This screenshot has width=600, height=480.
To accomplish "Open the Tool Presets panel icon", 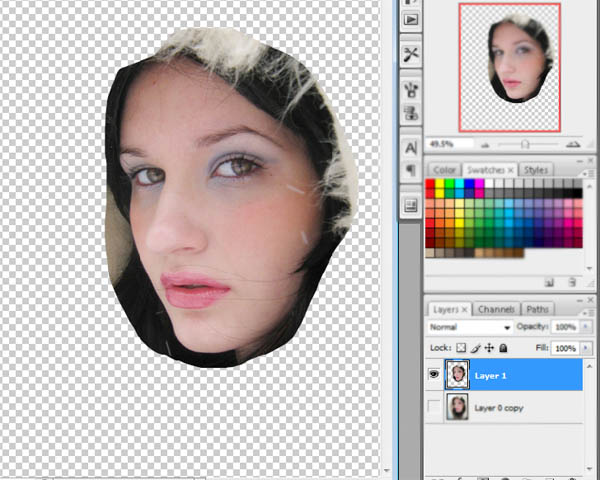I will pyautogui.click(x=410, y=55).
